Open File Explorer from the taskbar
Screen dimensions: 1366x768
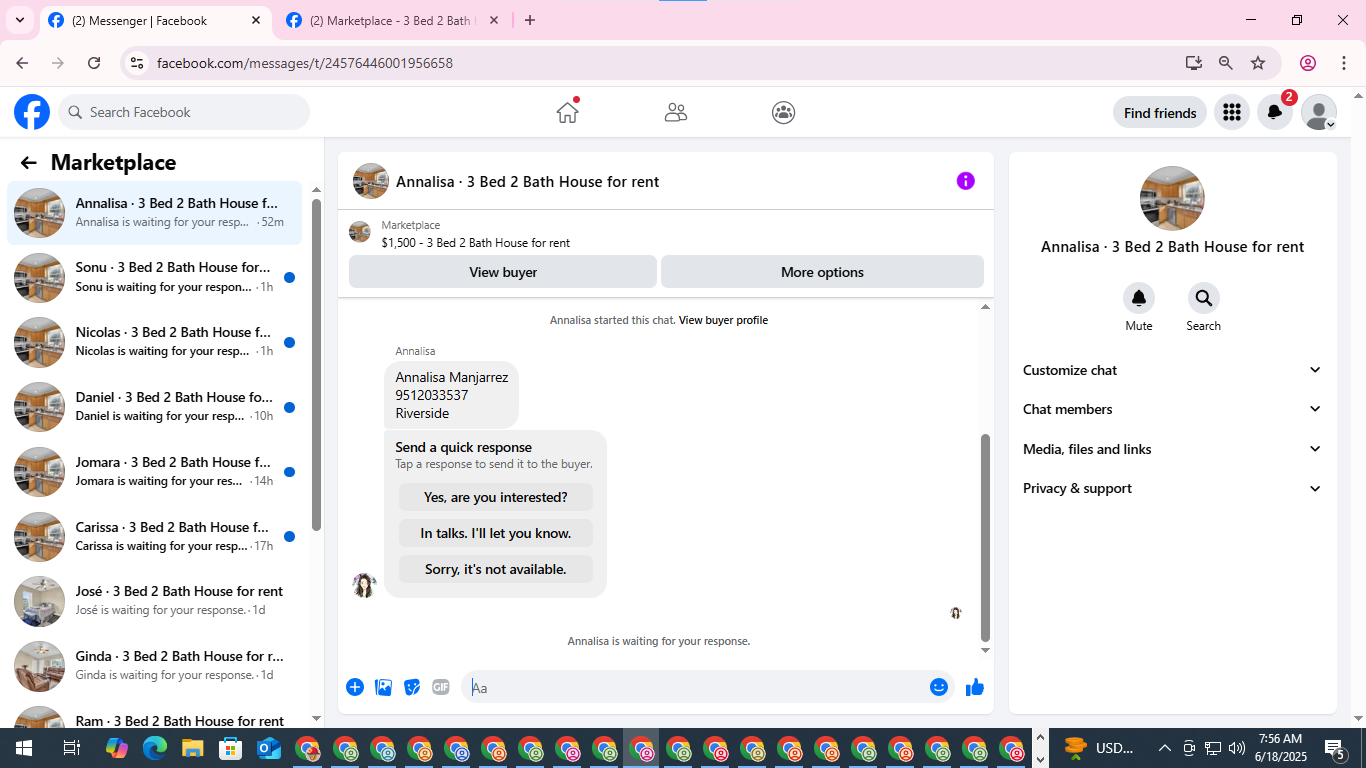(x=193, y=748)
